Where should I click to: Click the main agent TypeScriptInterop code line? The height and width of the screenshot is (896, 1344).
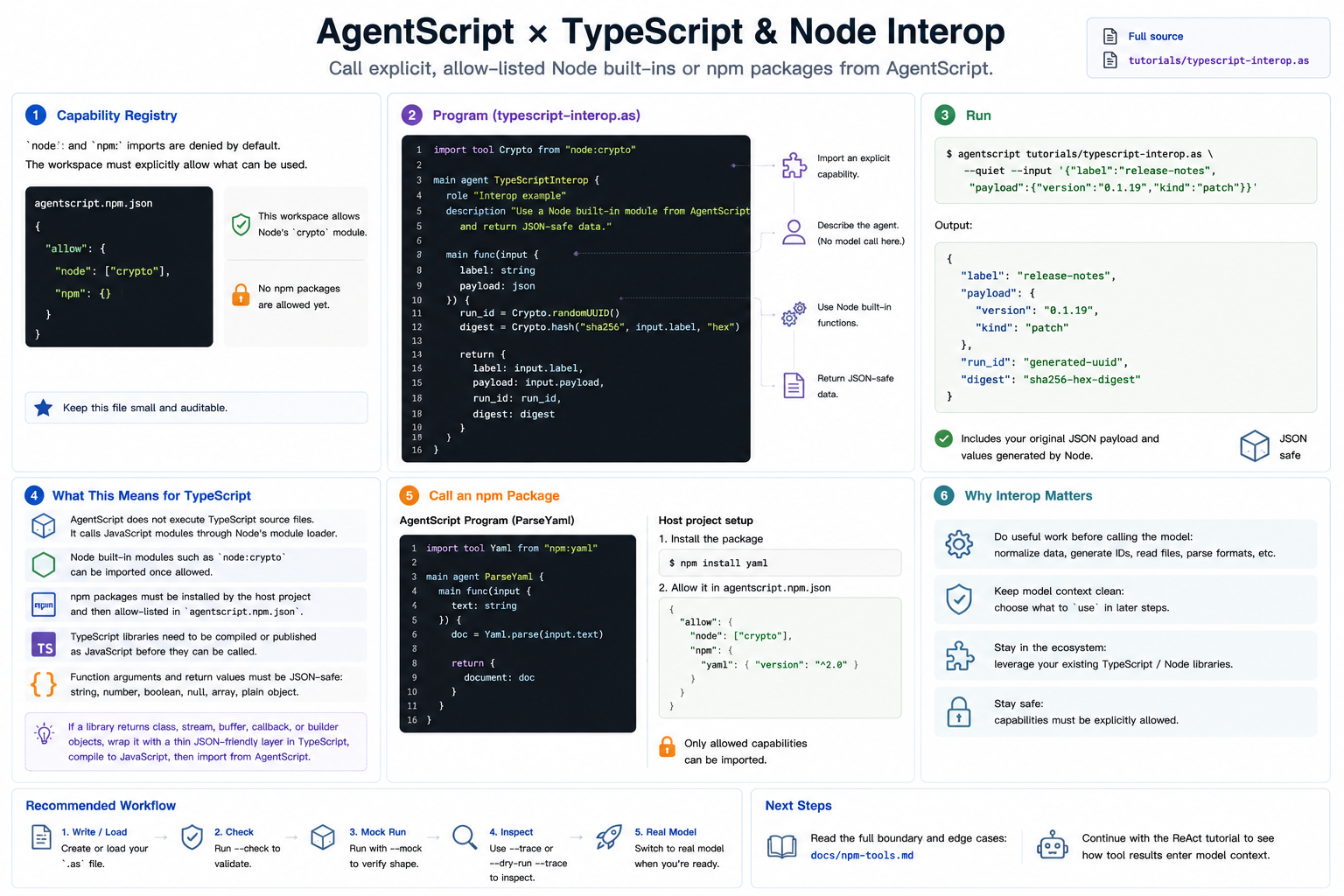pos(516,180)
